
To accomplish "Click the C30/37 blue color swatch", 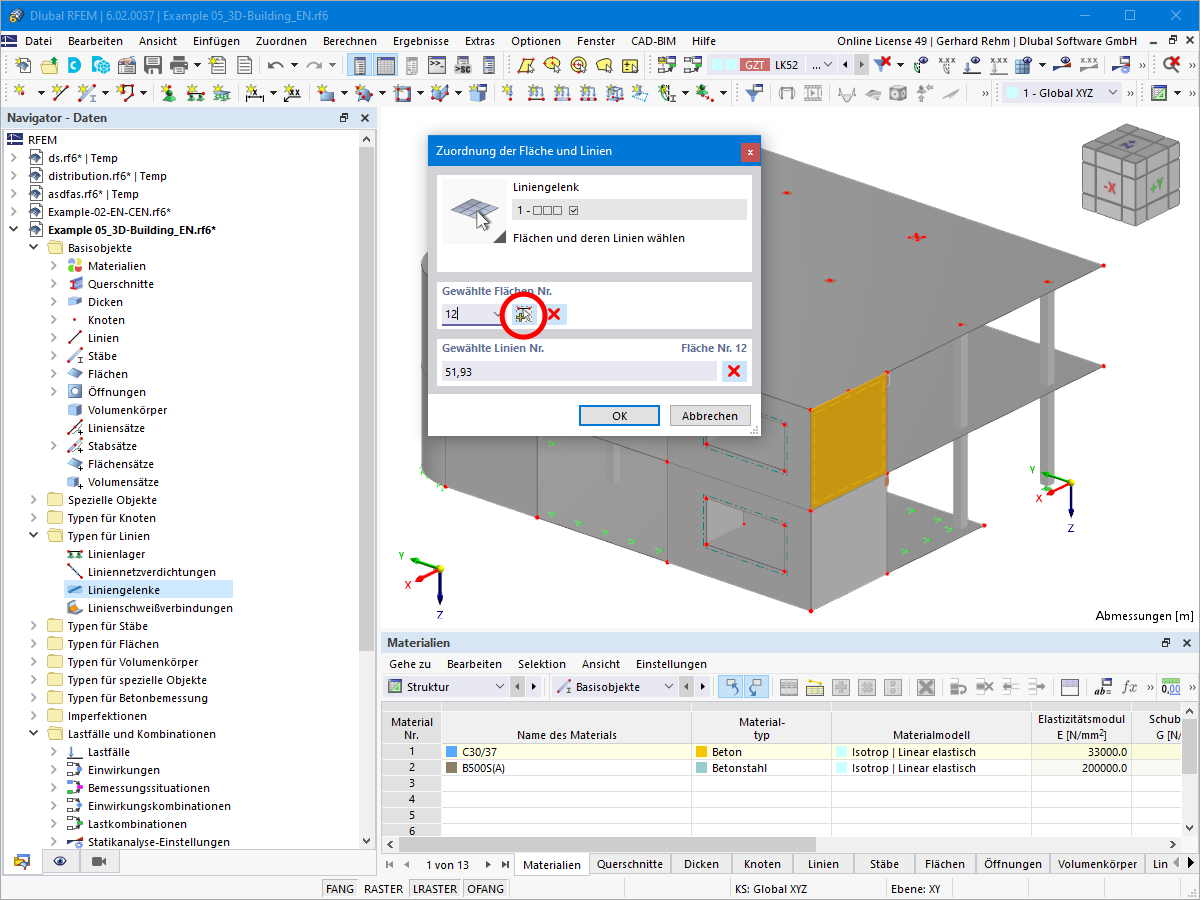I will coord(451,752).
